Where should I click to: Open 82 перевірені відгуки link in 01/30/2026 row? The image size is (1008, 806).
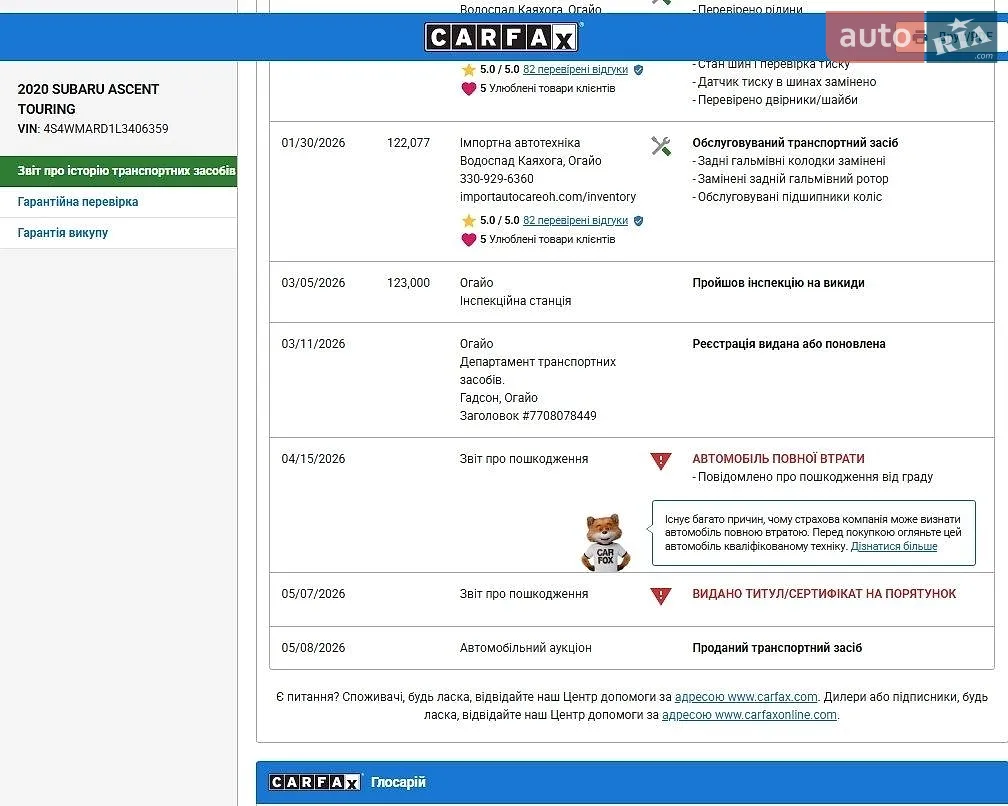click(x=575, y=220)
